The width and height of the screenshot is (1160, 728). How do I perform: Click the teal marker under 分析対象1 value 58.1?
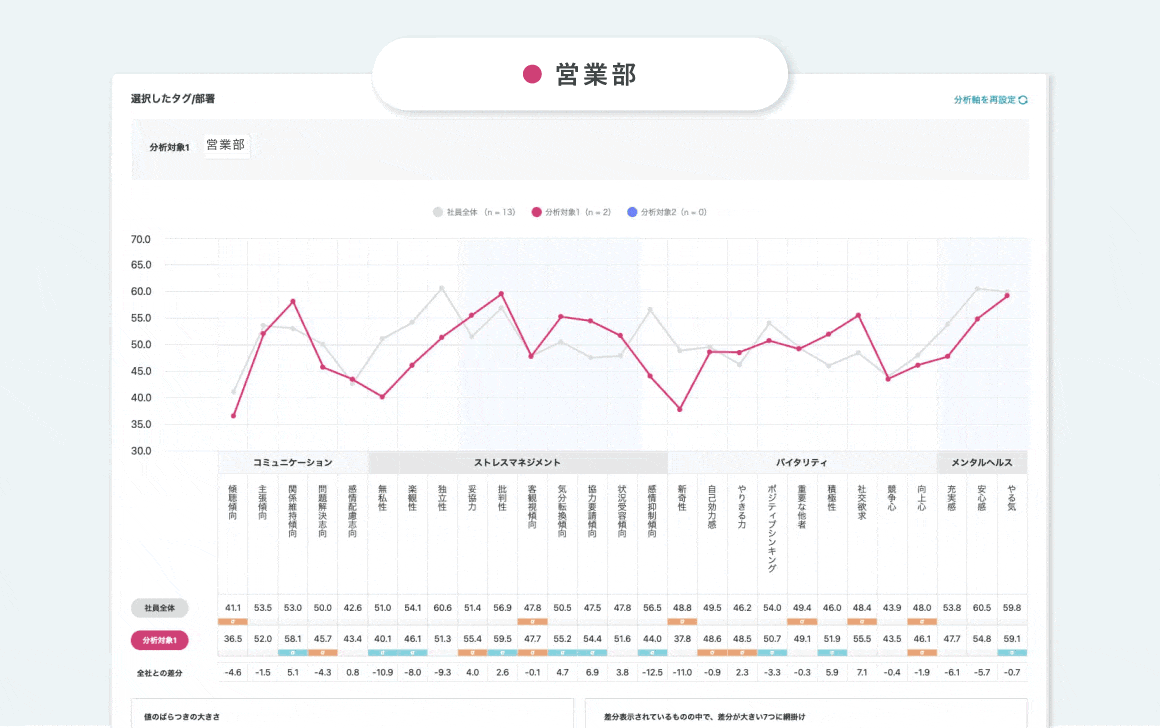tap(293, 652)
